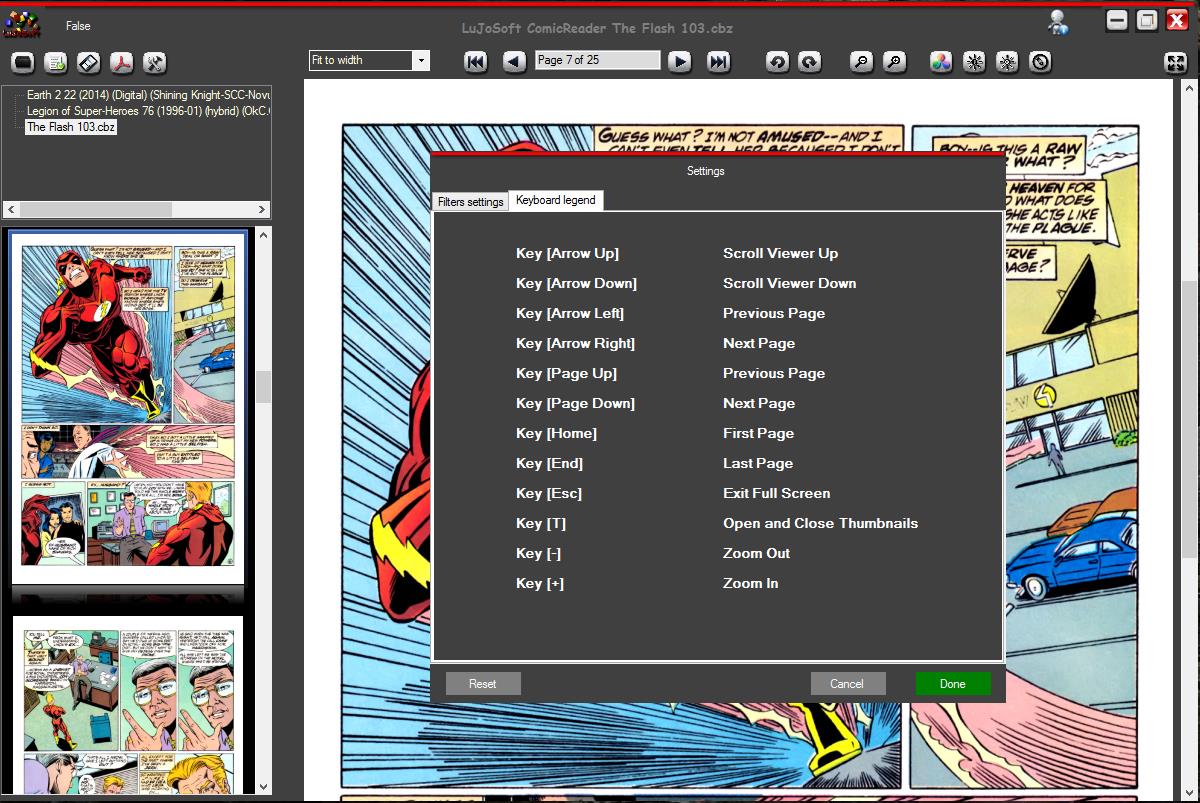Click the zoom out magnifier icon

[x=861, y=62]
